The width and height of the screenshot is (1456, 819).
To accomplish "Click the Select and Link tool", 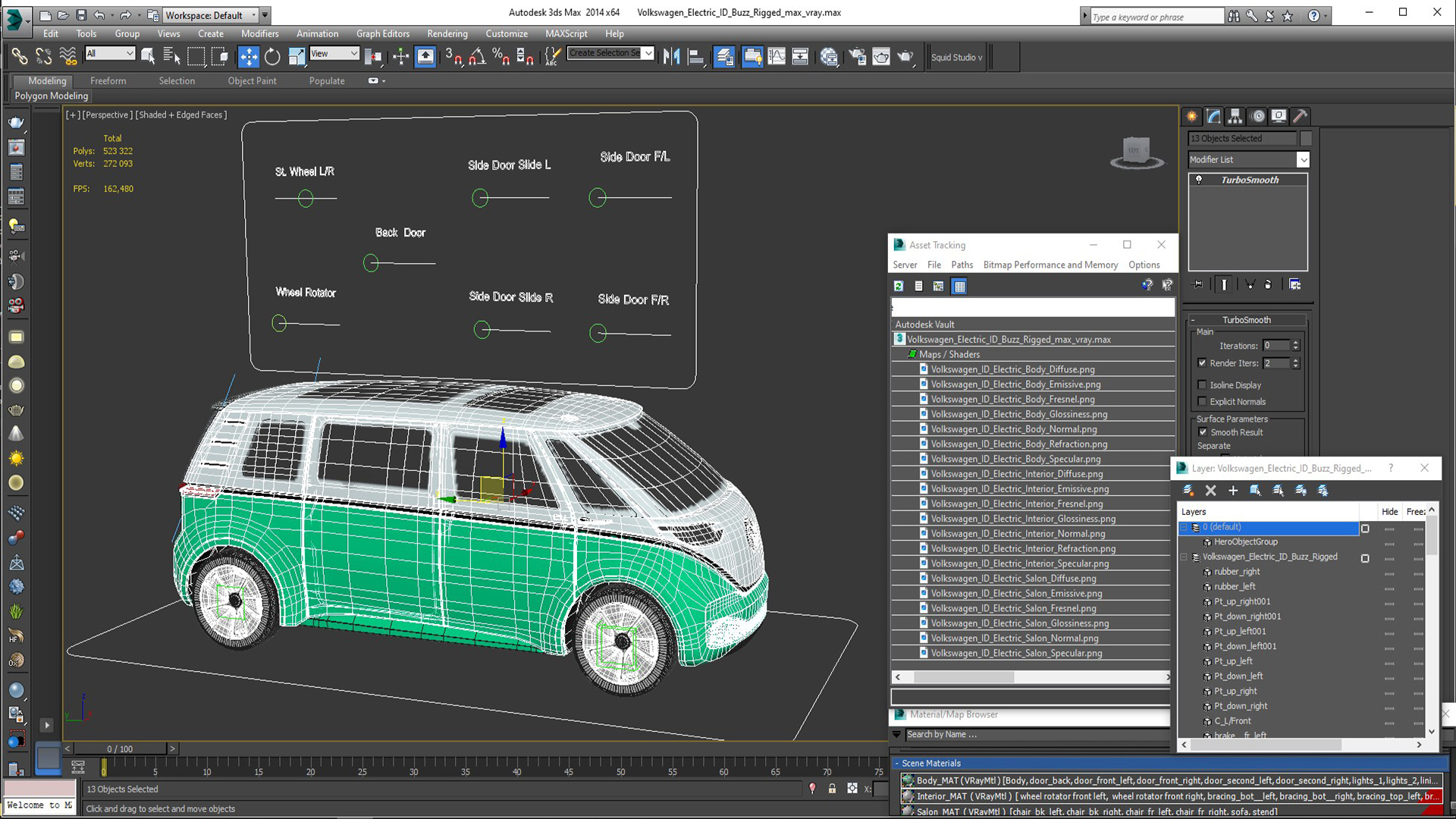I will [19, 56].
